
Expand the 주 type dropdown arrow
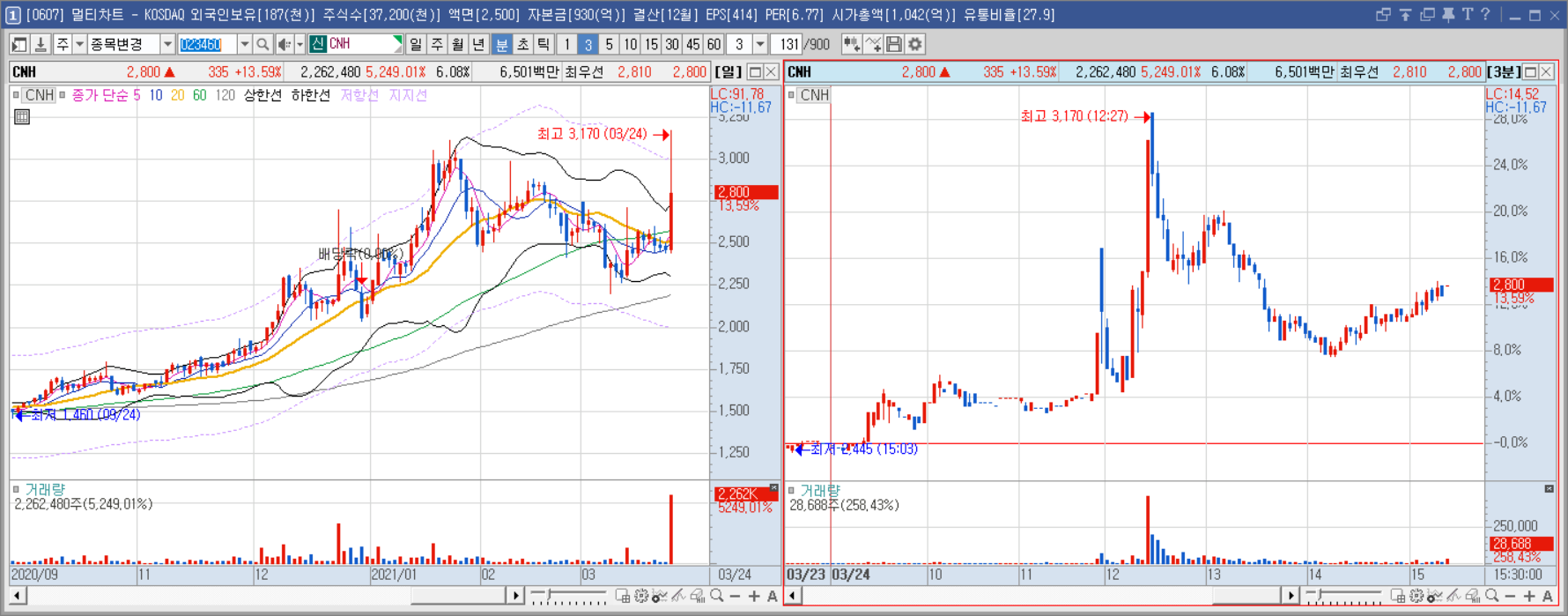(79, 44)
